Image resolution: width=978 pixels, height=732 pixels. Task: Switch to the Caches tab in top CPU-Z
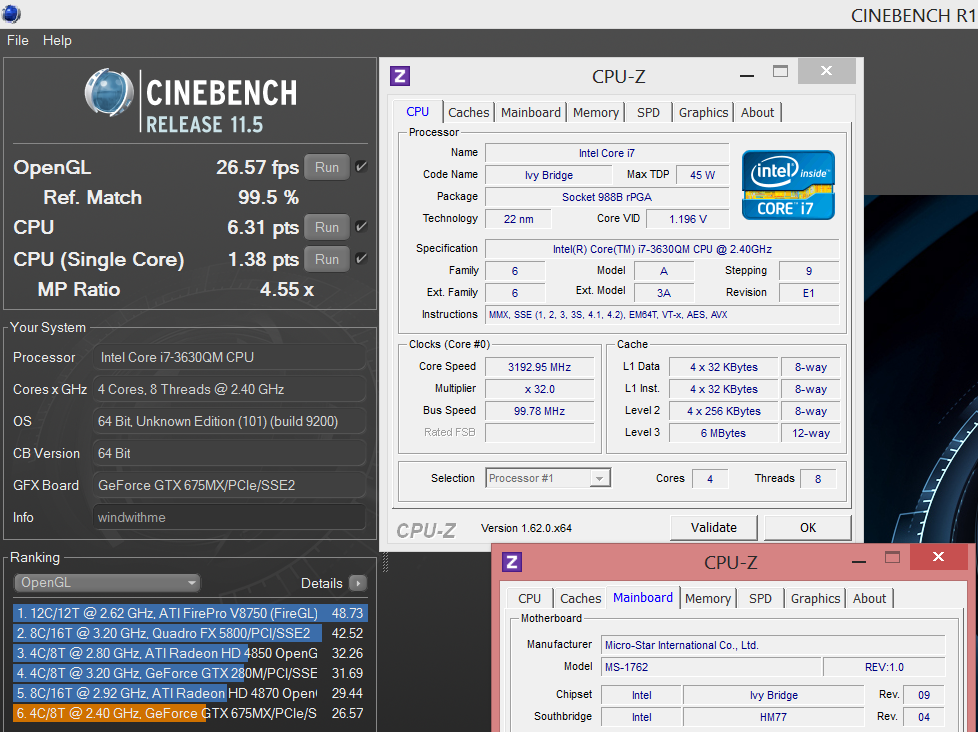[x=468, y=112]
